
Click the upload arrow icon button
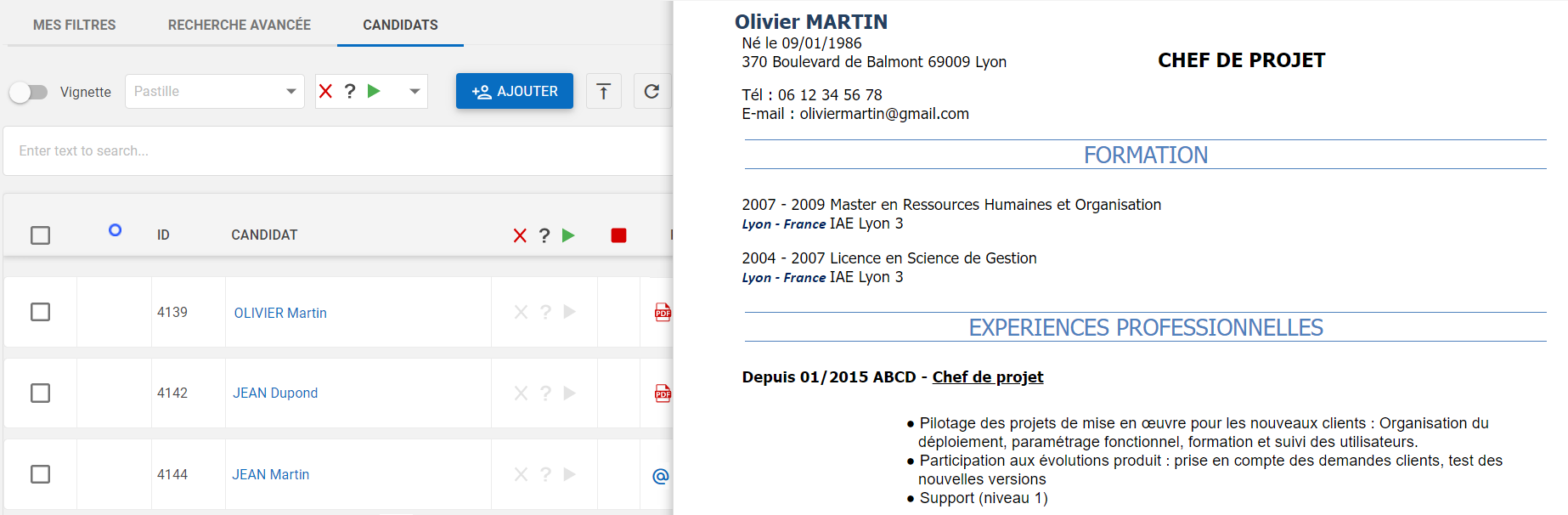tap(603, 92)
